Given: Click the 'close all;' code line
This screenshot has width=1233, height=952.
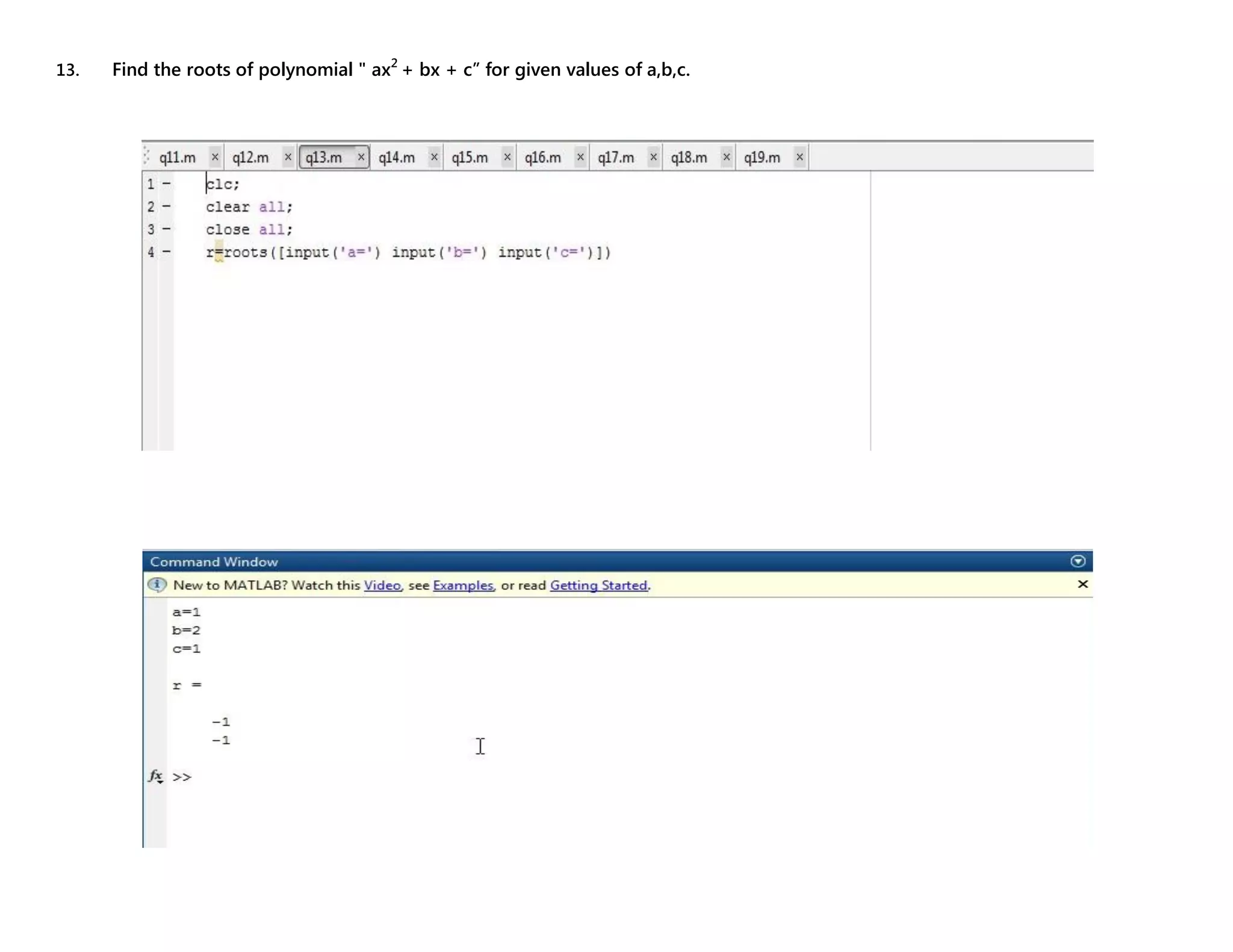Looking at the screenshot, I should coord(249,230).
